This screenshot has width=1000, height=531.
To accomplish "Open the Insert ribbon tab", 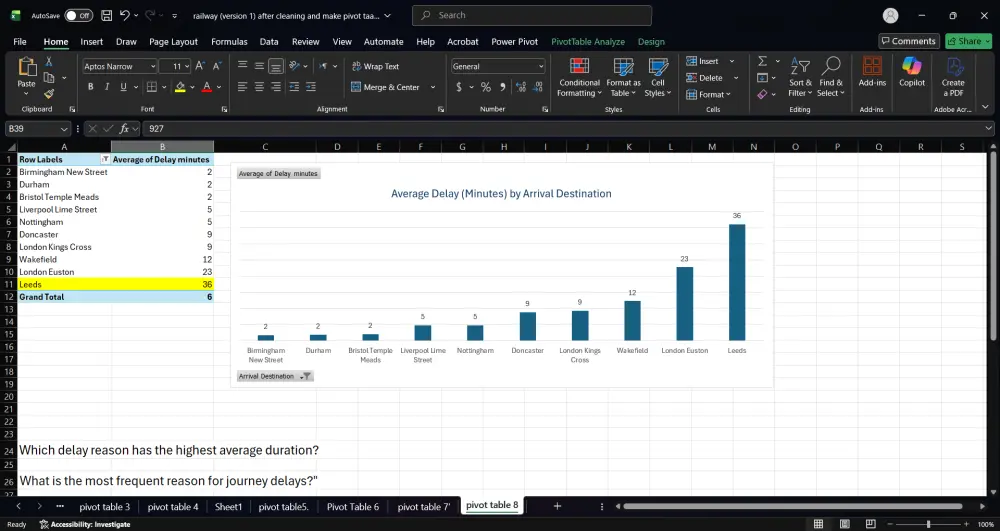I will tap(91, 41).
